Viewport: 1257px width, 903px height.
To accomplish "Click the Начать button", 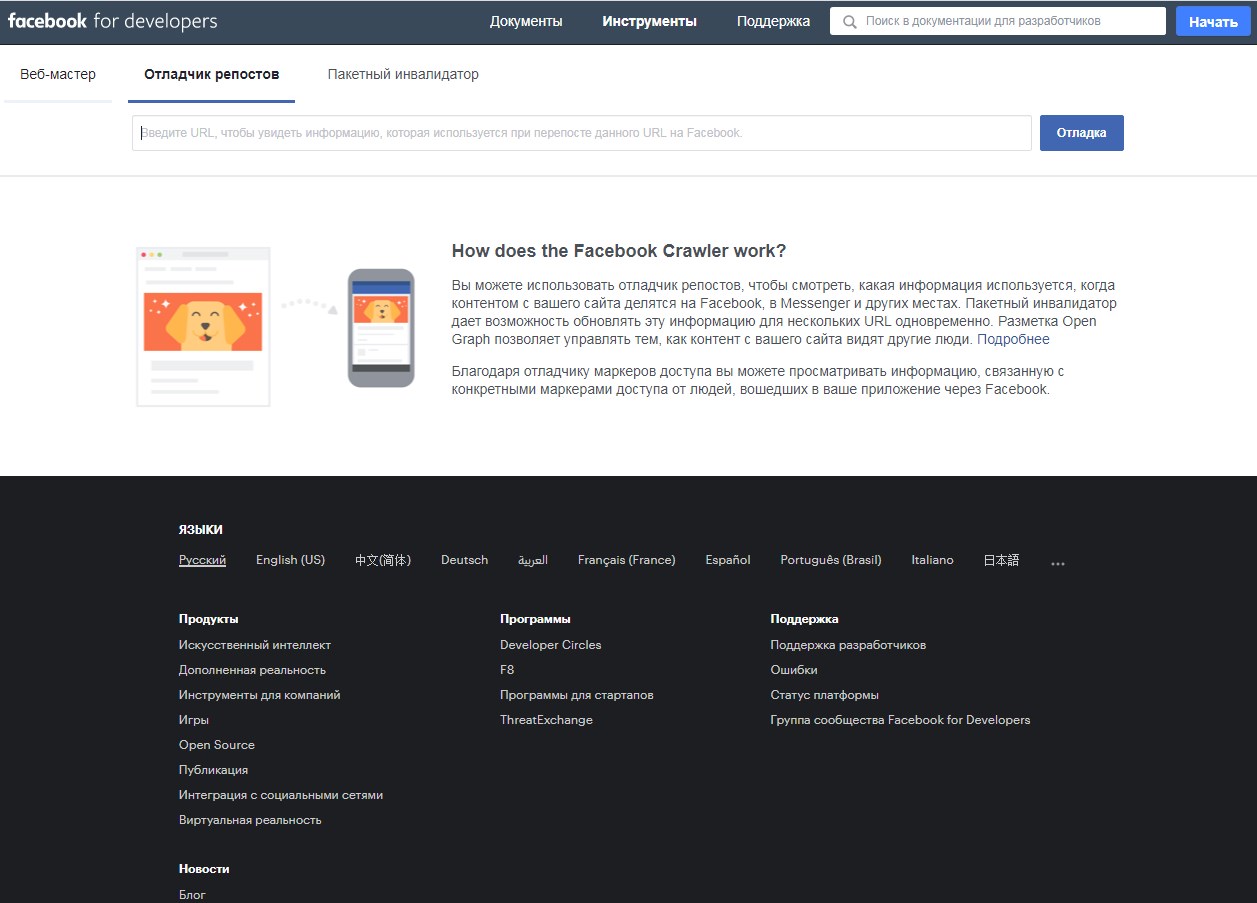I will click(x=1214, y=21).
